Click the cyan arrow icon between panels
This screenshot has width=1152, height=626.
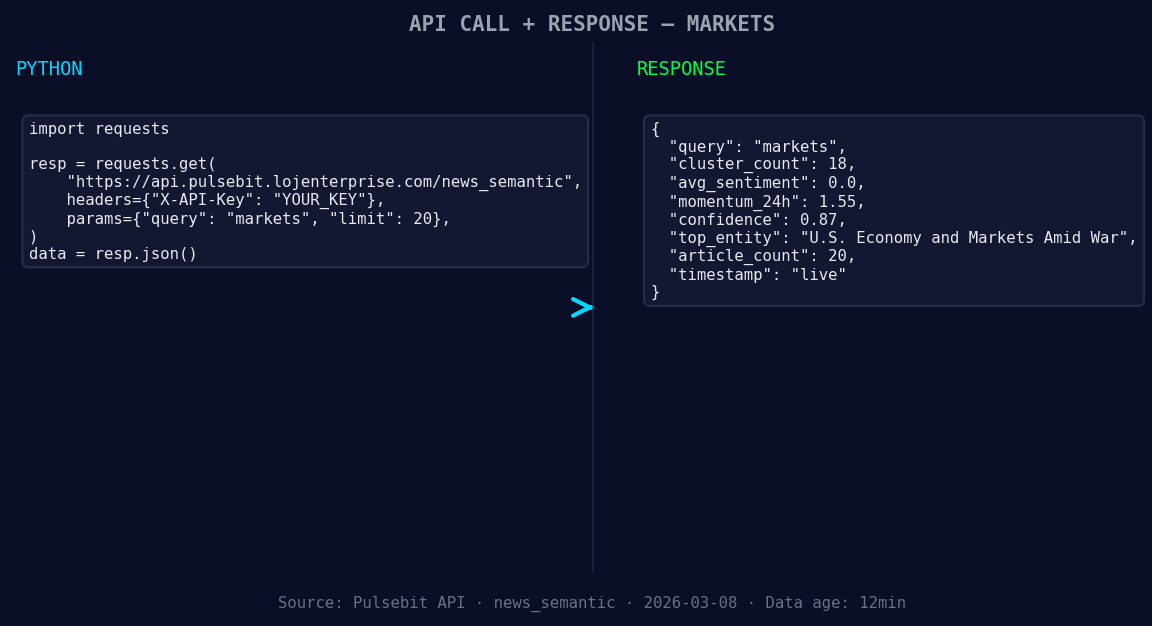(x=581, y=307)
